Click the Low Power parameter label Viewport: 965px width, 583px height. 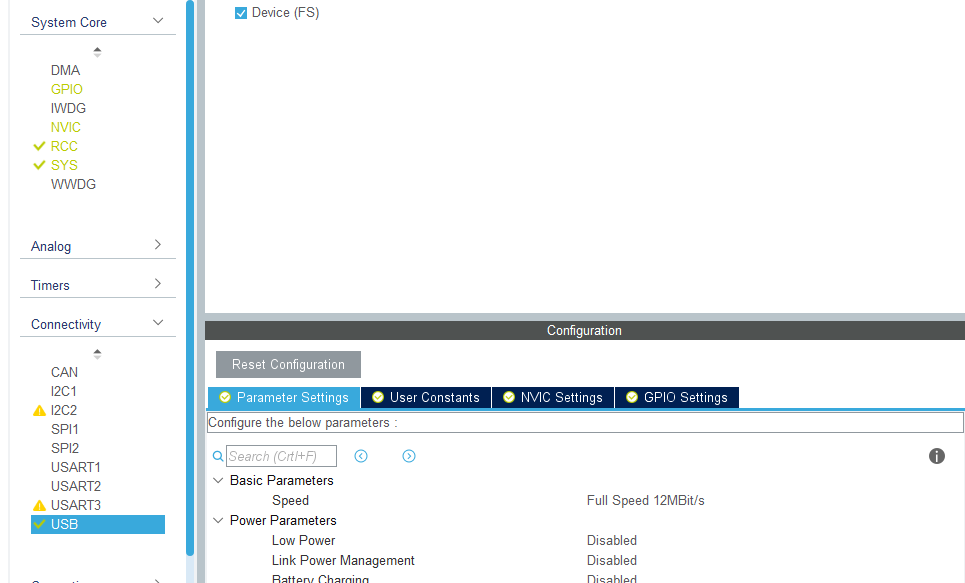point(303,541)
